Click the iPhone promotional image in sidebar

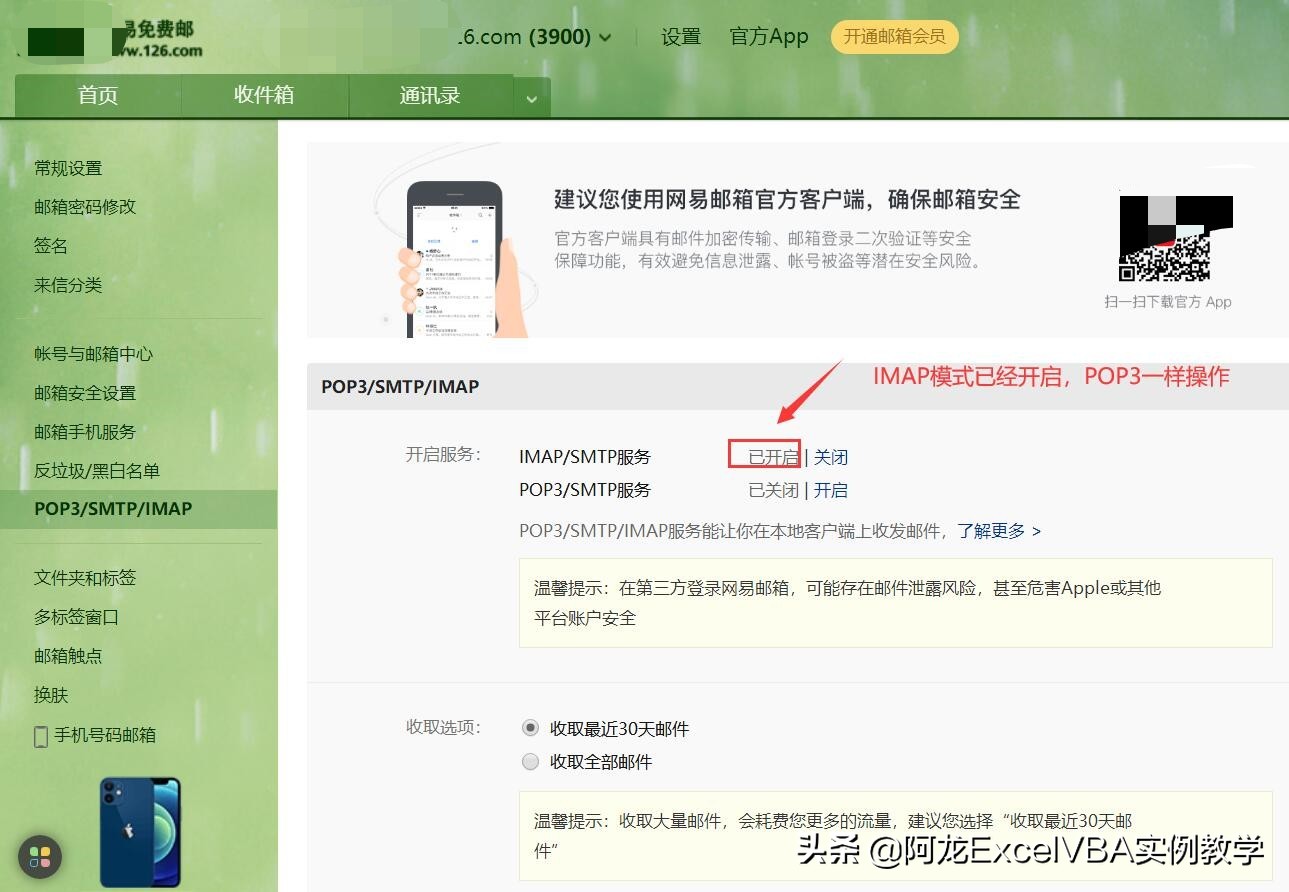(140, 830)
